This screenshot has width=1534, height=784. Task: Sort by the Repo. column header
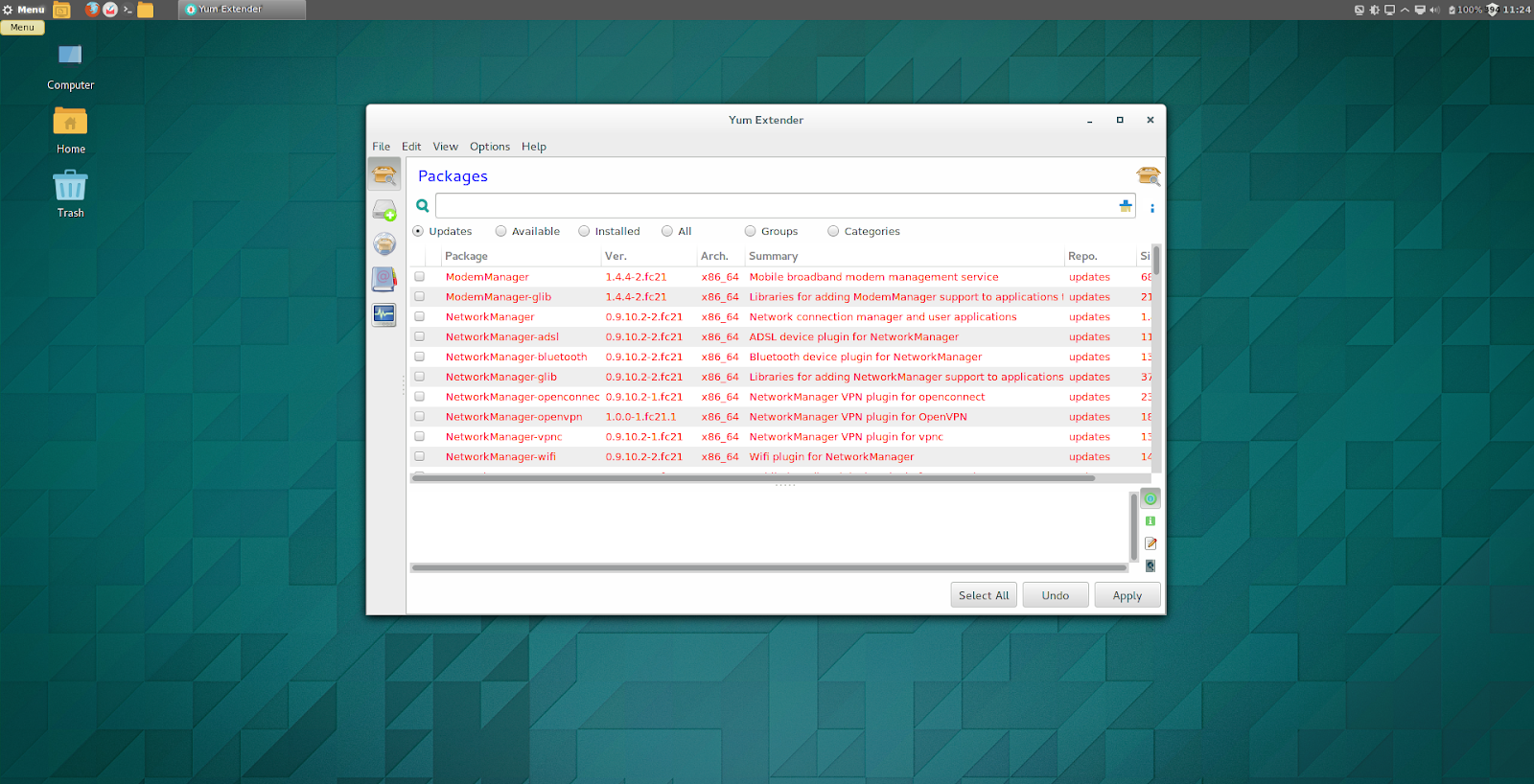click(1100, 256)
